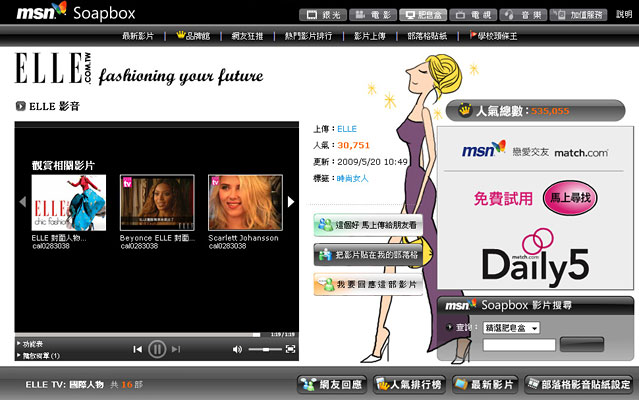Expand the 播放清單 (1) playlist

[38, 356]
